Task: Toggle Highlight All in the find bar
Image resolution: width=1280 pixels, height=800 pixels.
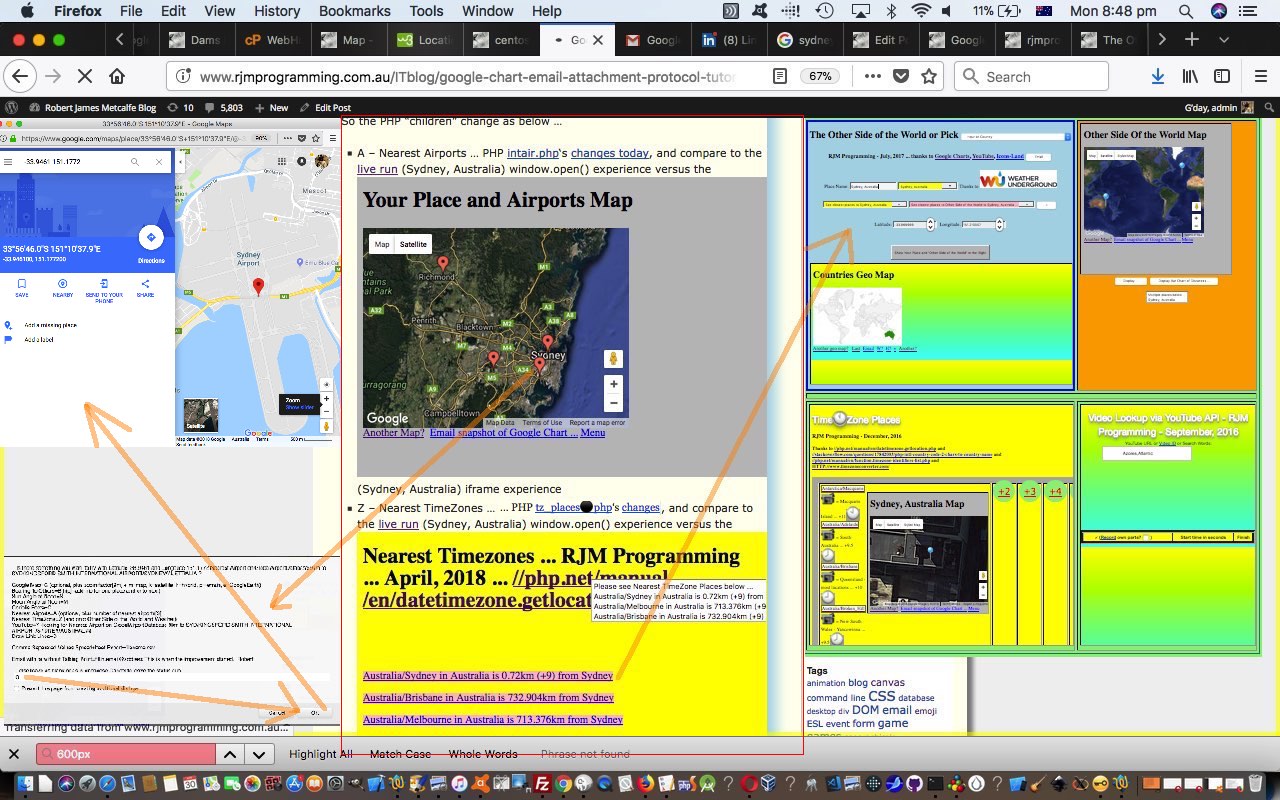Action: click(x=321, y=754)
